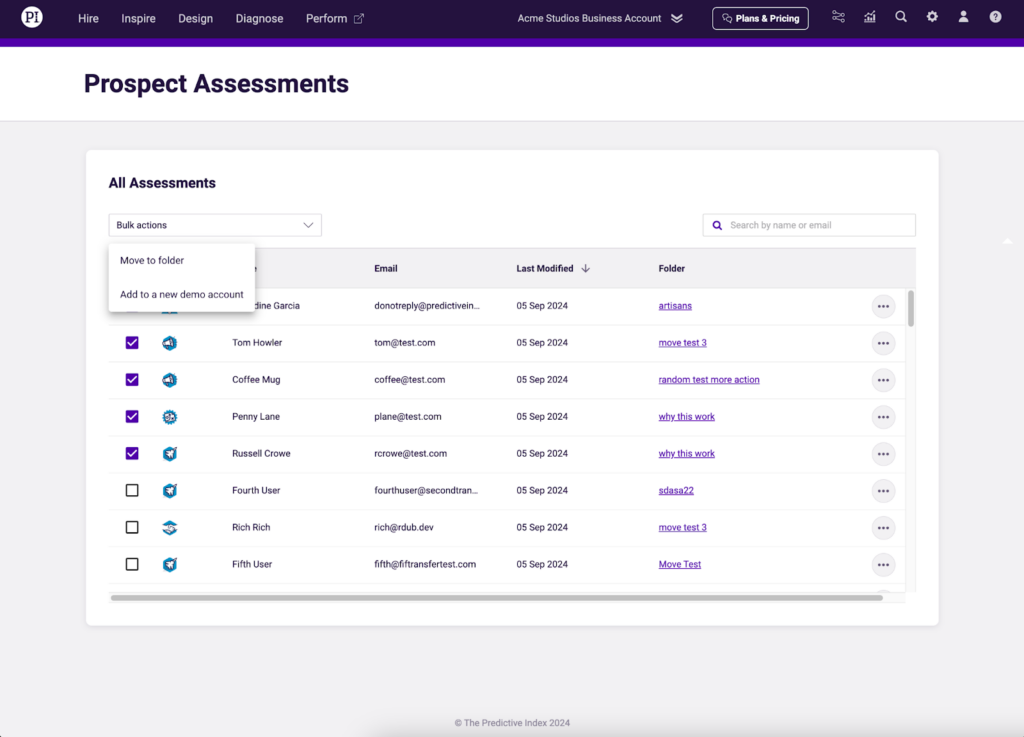Sort by Last Modified column arrow
Image resolution: width=1024 pixels, height=737 pixels.
[x=586, y=269]
